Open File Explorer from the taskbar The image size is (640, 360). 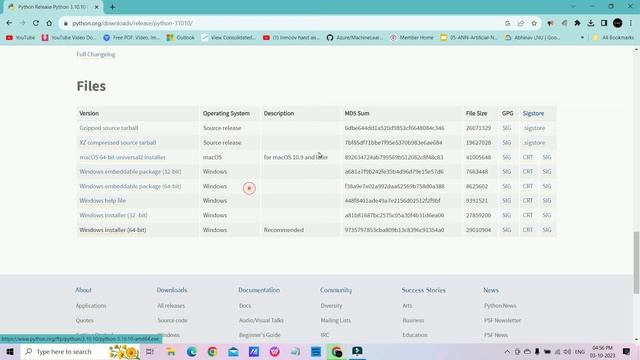[171, 351]
